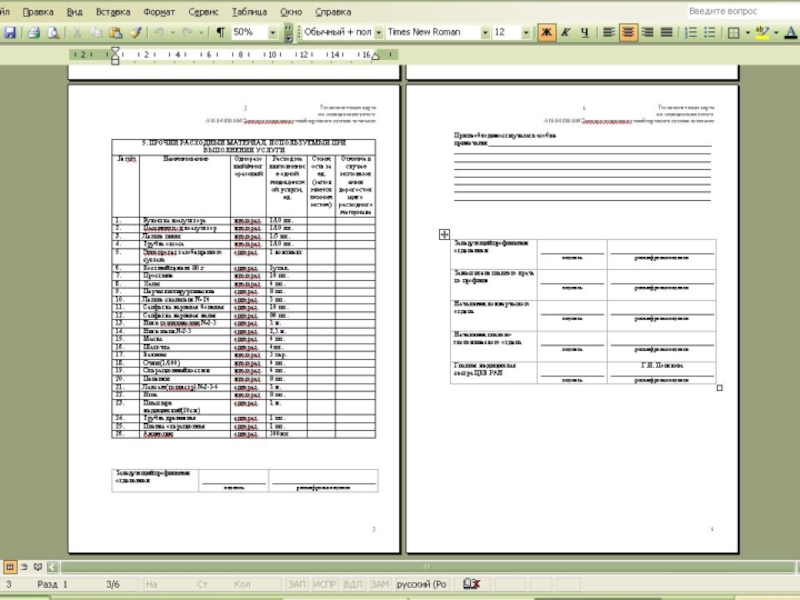Expand the 50% zoom dropdown
The height and width of the screenshot is (600, 800).
(x=273, y=33)
